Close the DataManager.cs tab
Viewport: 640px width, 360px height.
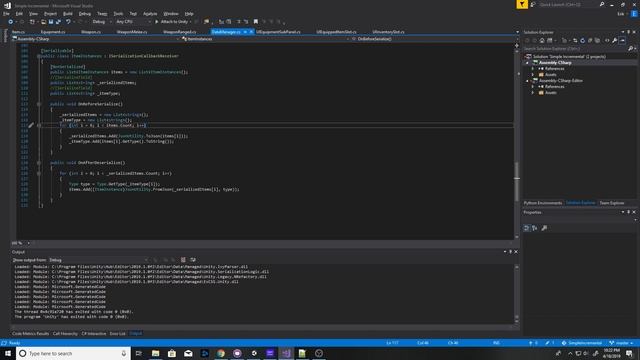251,32
